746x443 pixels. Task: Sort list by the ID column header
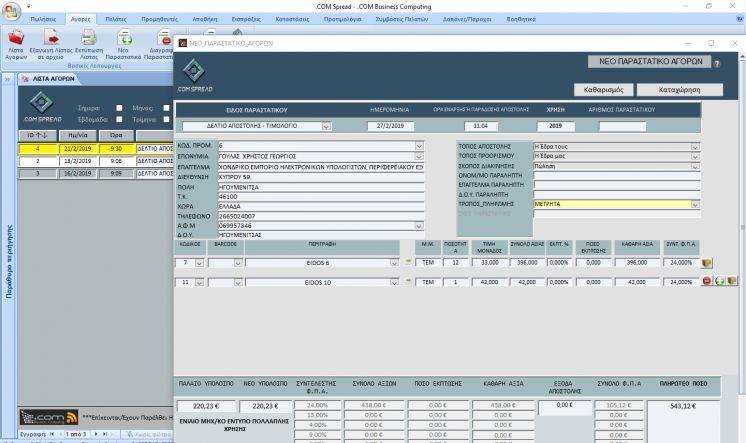pos(37,136)
